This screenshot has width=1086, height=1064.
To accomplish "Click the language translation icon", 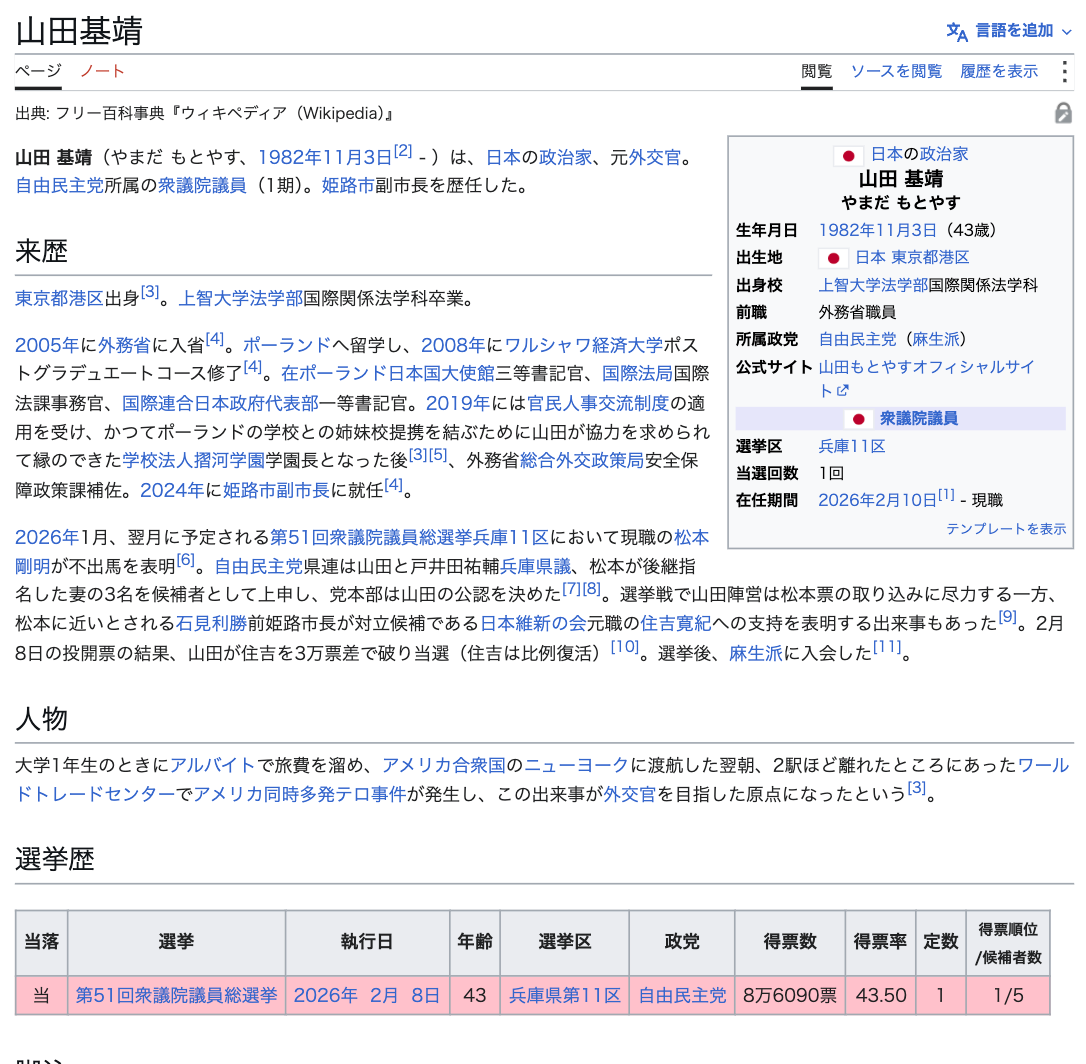I will point(957,31).
